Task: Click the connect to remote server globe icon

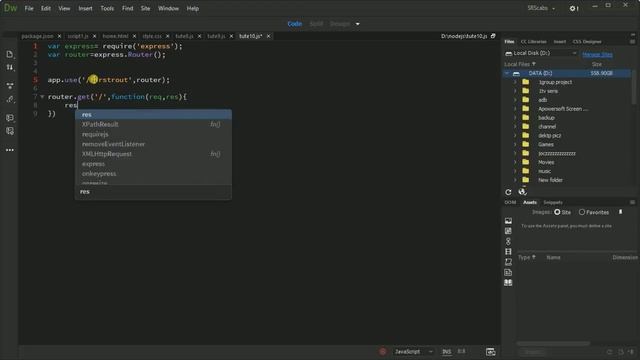Action: pyautogui.click(x=522, y=192)
